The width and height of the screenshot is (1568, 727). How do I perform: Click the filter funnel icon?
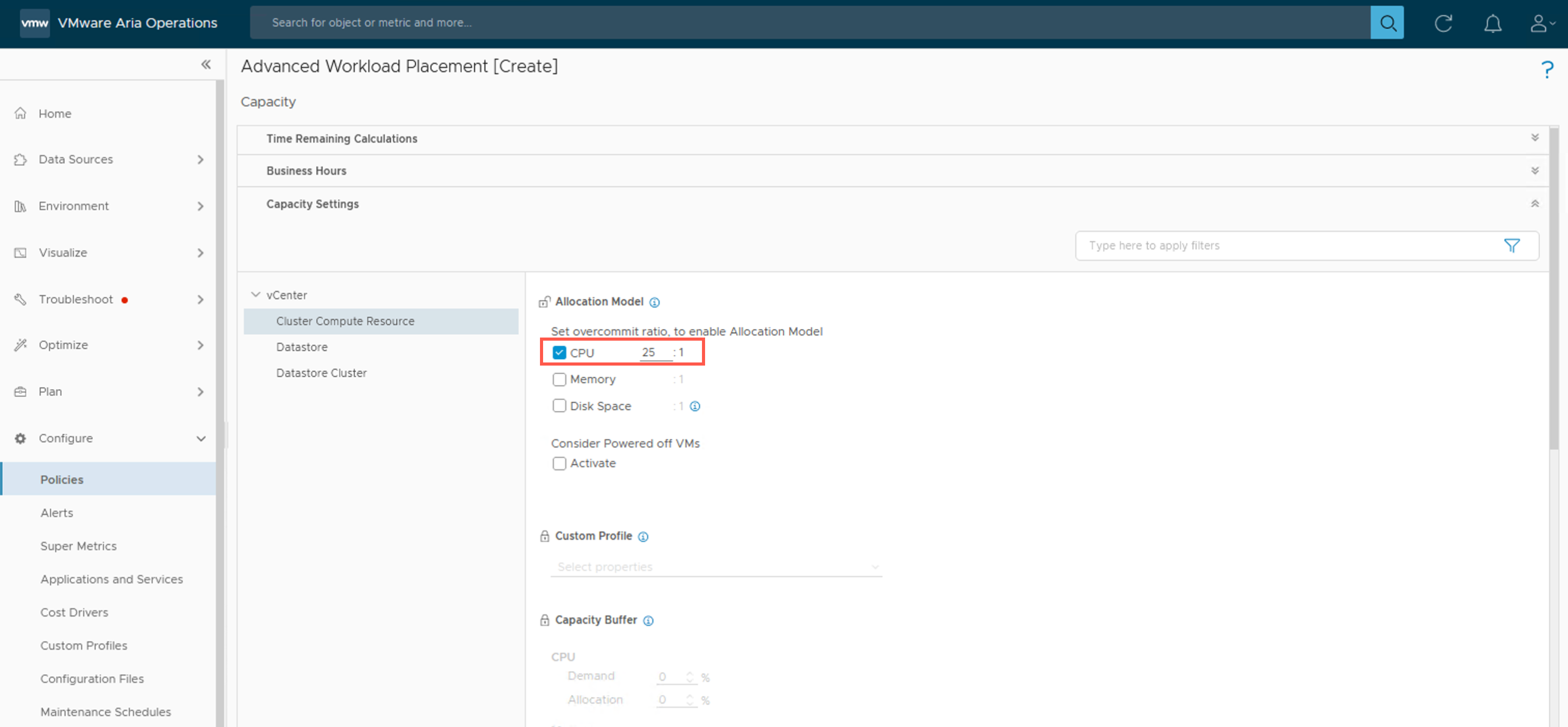(x=1511, y=246)
